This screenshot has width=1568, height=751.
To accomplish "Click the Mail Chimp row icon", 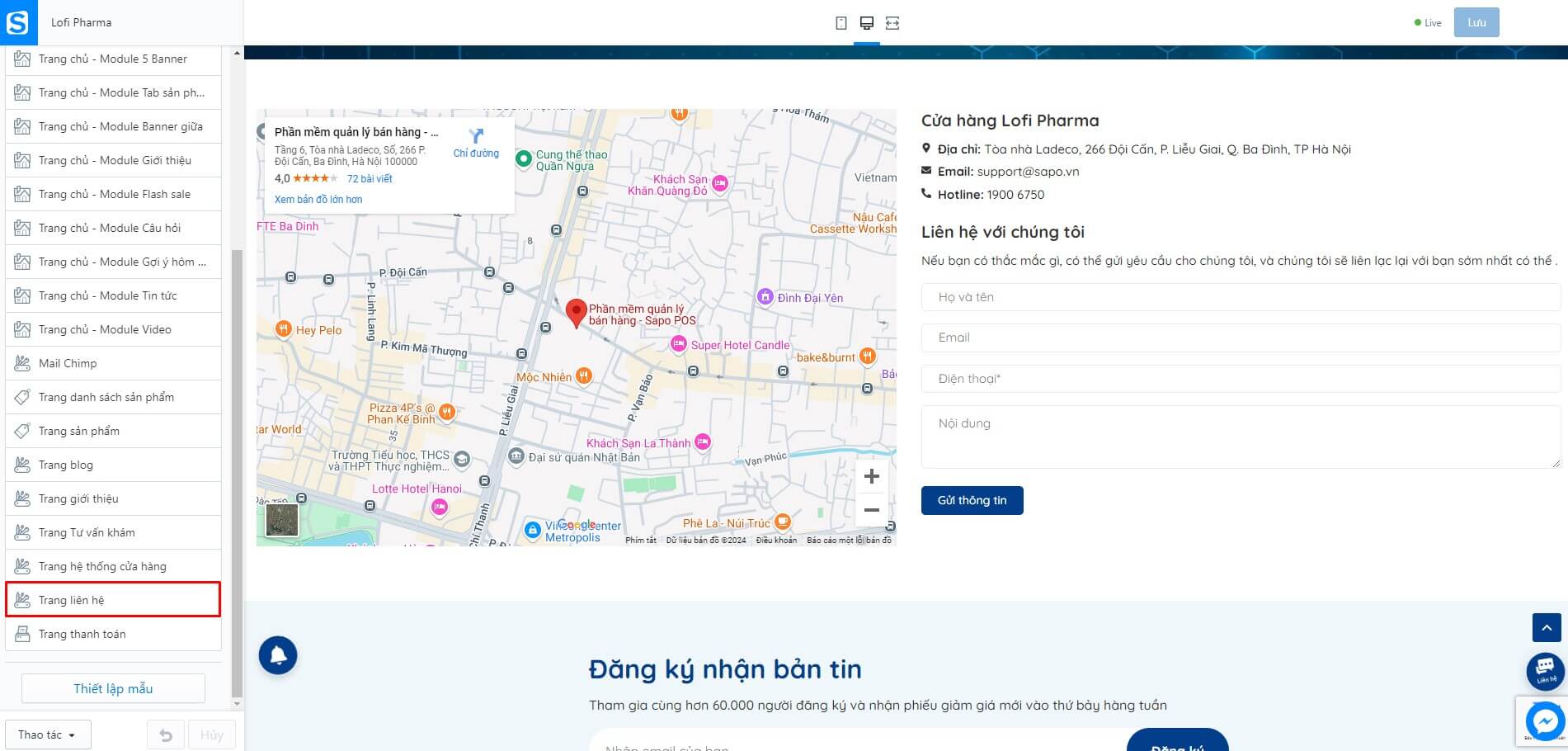I will click(x=22, y=363).
